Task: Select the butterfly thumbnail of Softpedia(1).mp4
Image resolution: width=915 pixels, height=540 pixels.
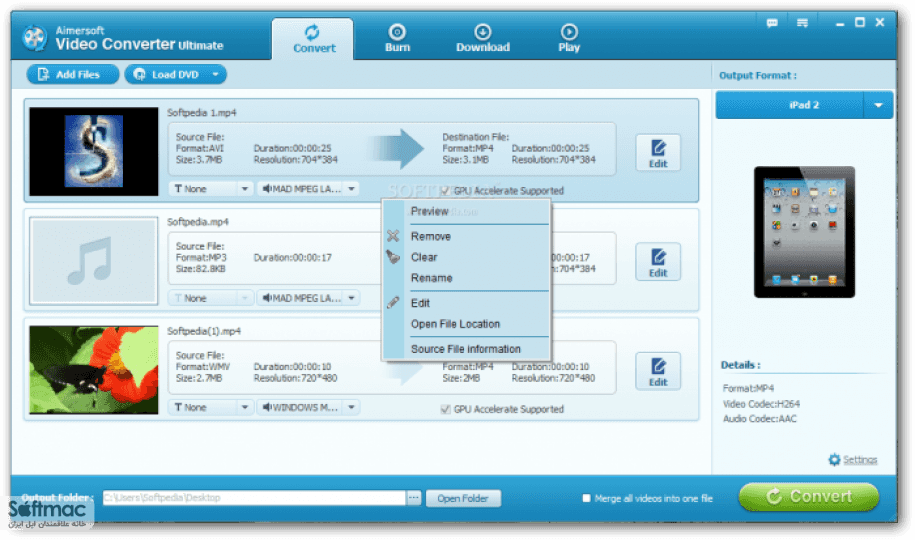Action: tap(93, 370)
